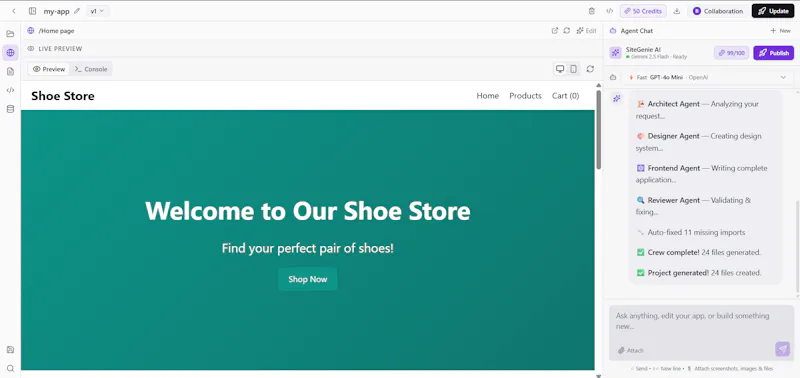Select the globe preview sidebar icon
This screenshot has width=800, height=378.
pyautogui.click(x=10, y=52)
